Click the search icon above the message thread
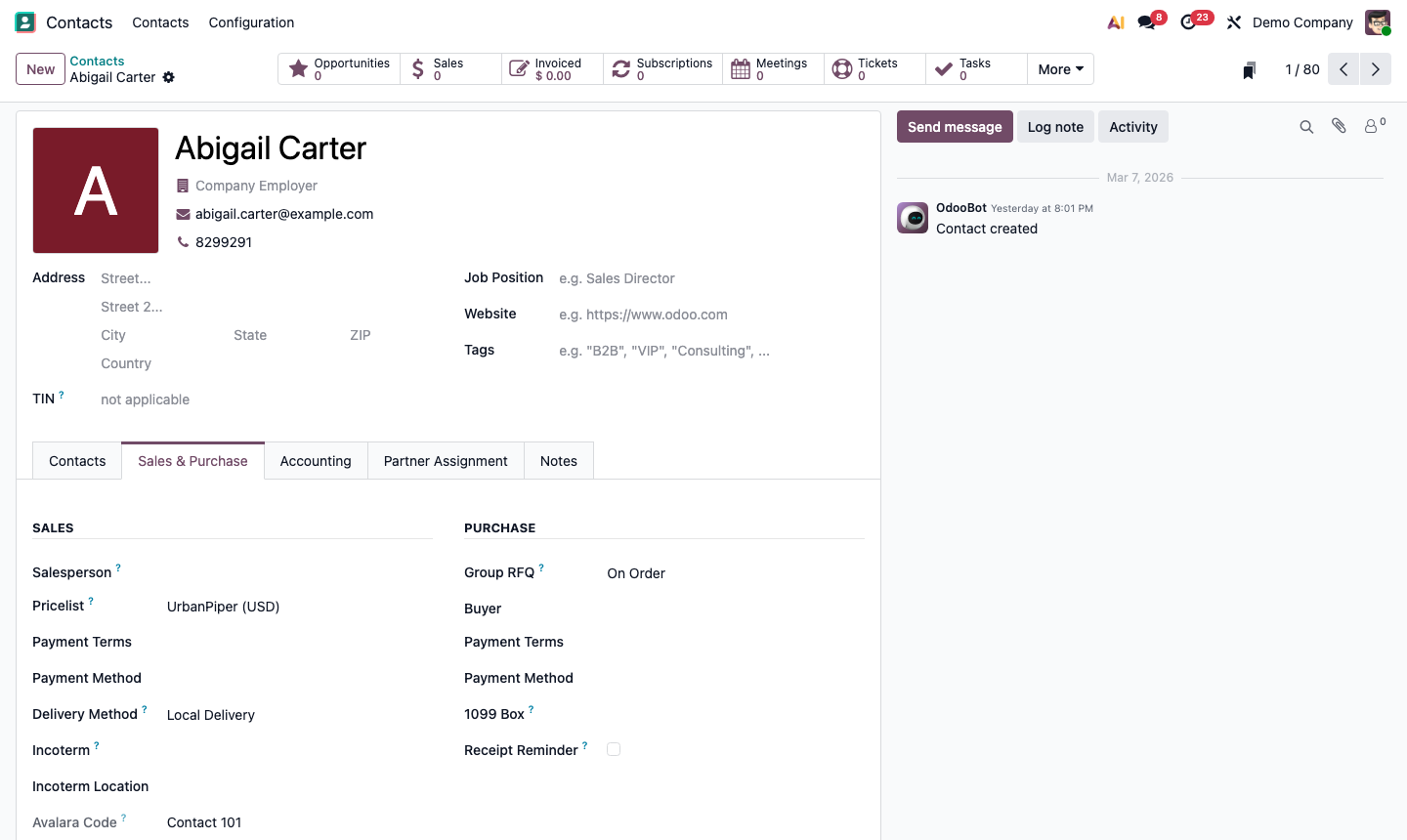This screenshot has height=840, width=1407. [x=1306, y=125]
